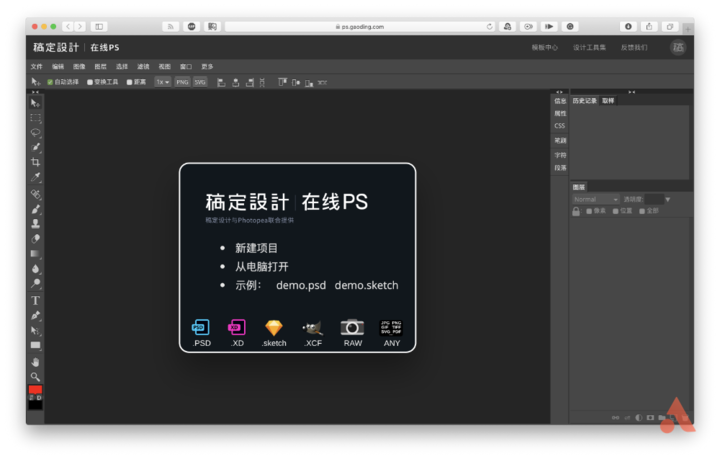The height and width of the screenshot is (459, 720).
Task: Open the 1x scale dropdown
Action: [163, 82]
